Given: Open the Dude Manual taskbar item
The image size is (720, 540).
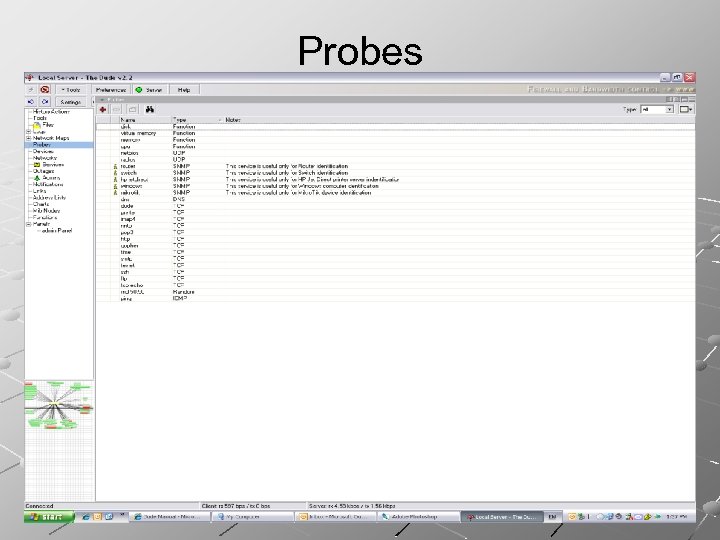Looking at the screenshot, I should click(x=169, y=517).
